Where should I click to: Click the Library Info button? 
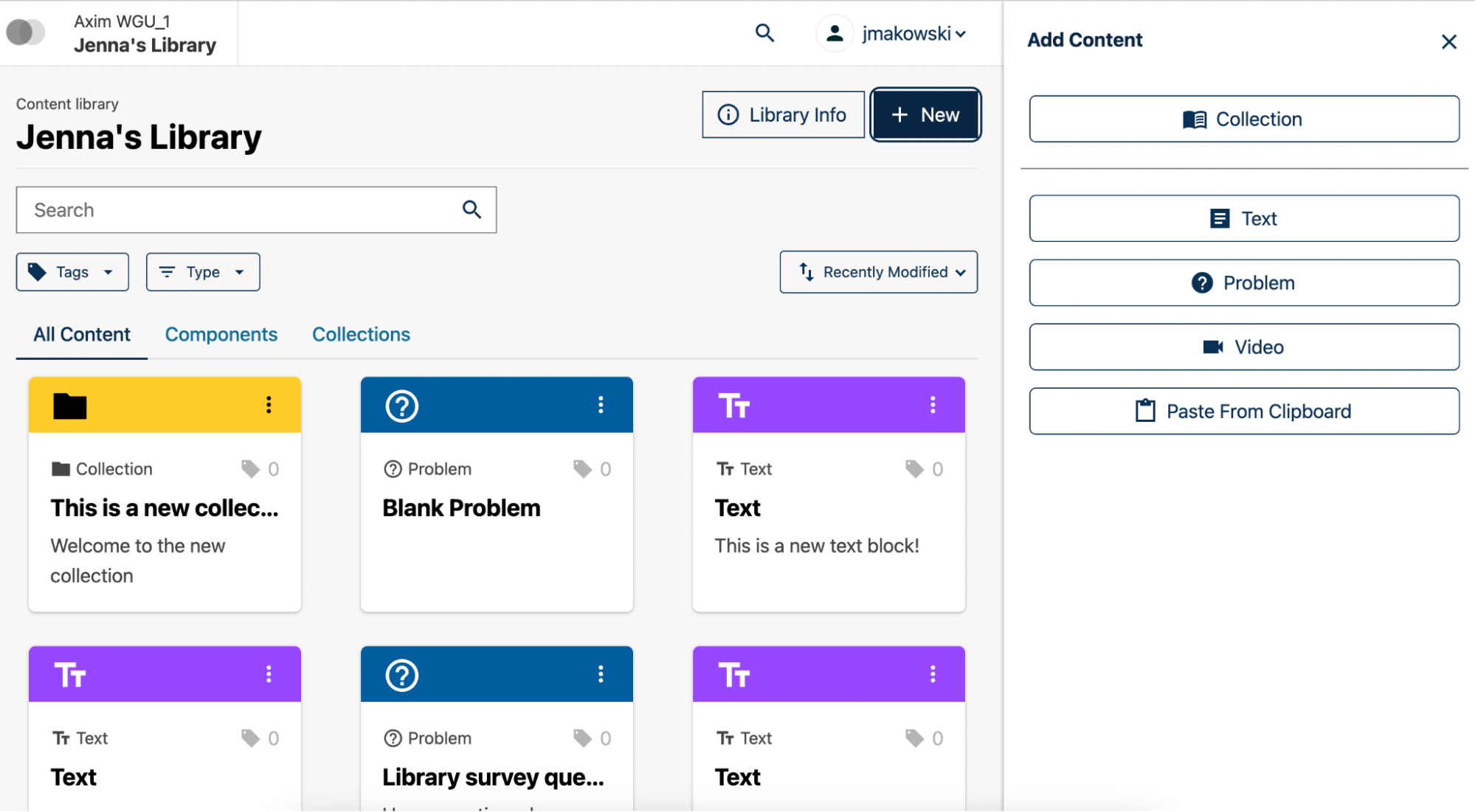782,114
